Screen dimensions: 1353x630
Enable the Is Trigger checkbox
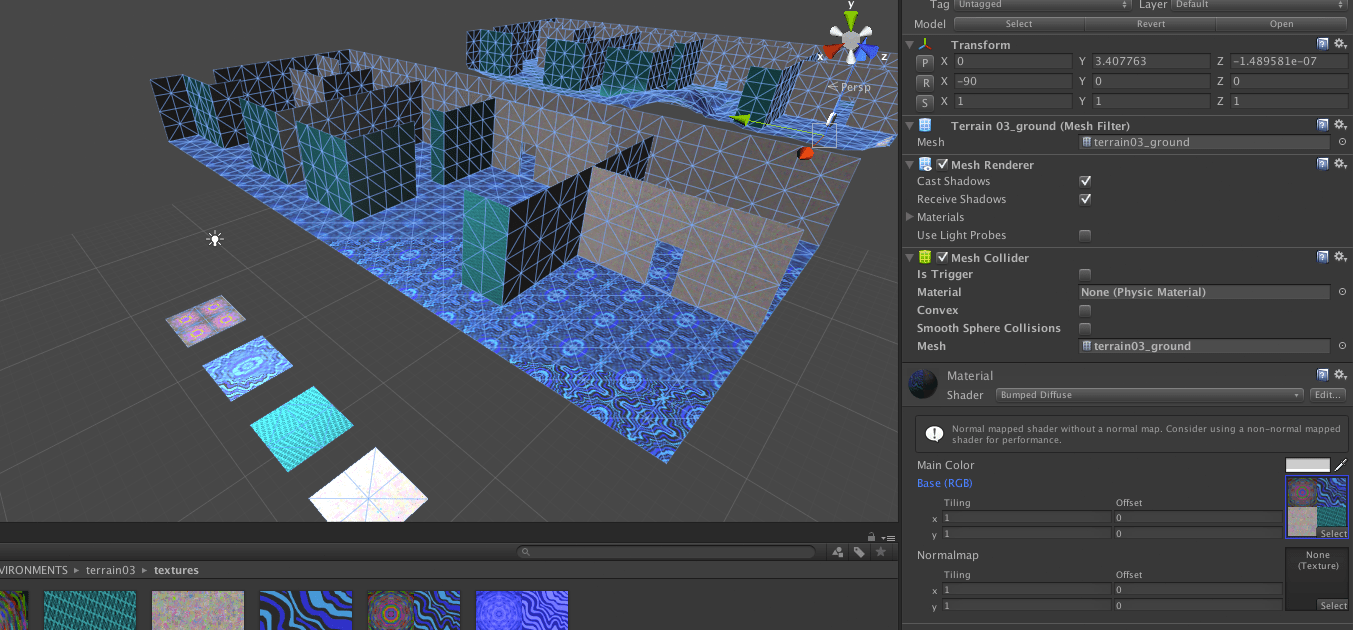1085,274
